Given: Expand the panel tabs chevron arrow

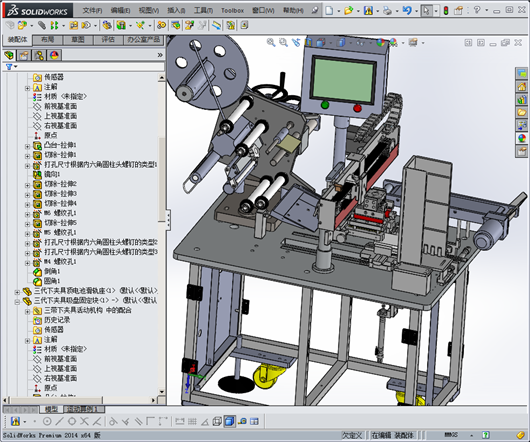Looking at the screenshot, I should coord(160,55).
